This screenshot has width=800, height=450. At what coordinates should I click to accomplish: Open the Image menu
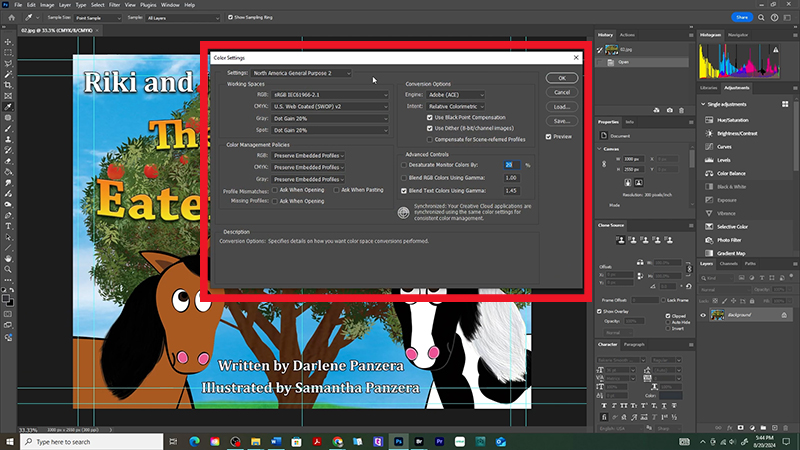click(47, 5)
